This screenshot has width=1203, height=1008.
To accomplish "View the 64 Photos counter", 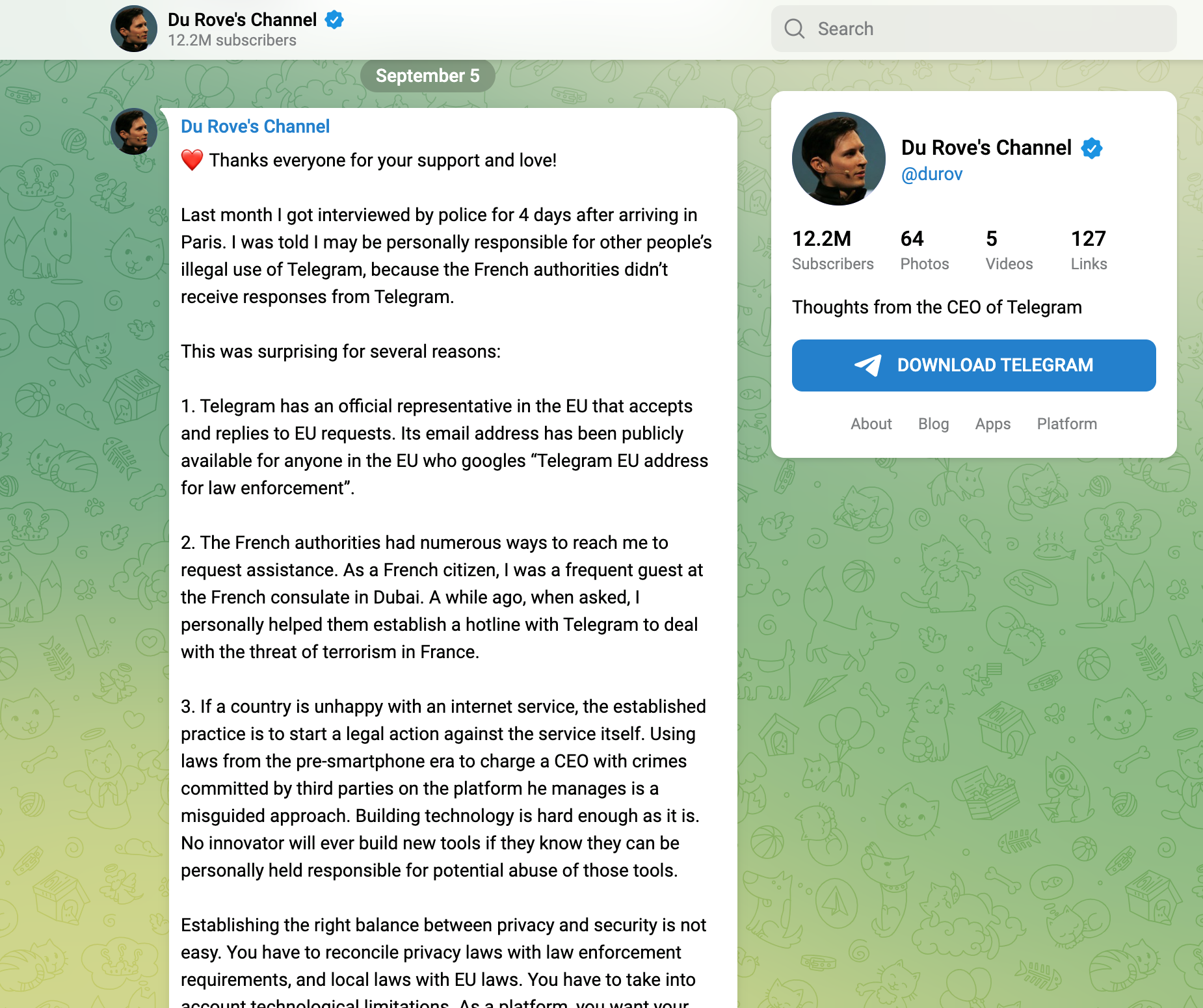I will 924,250.
